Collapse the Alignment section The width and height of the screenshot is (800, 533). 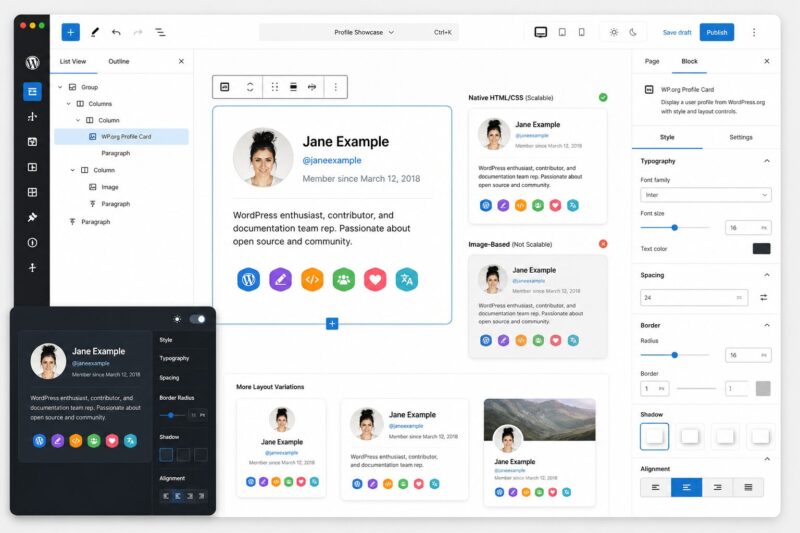(x=766, y=460)
